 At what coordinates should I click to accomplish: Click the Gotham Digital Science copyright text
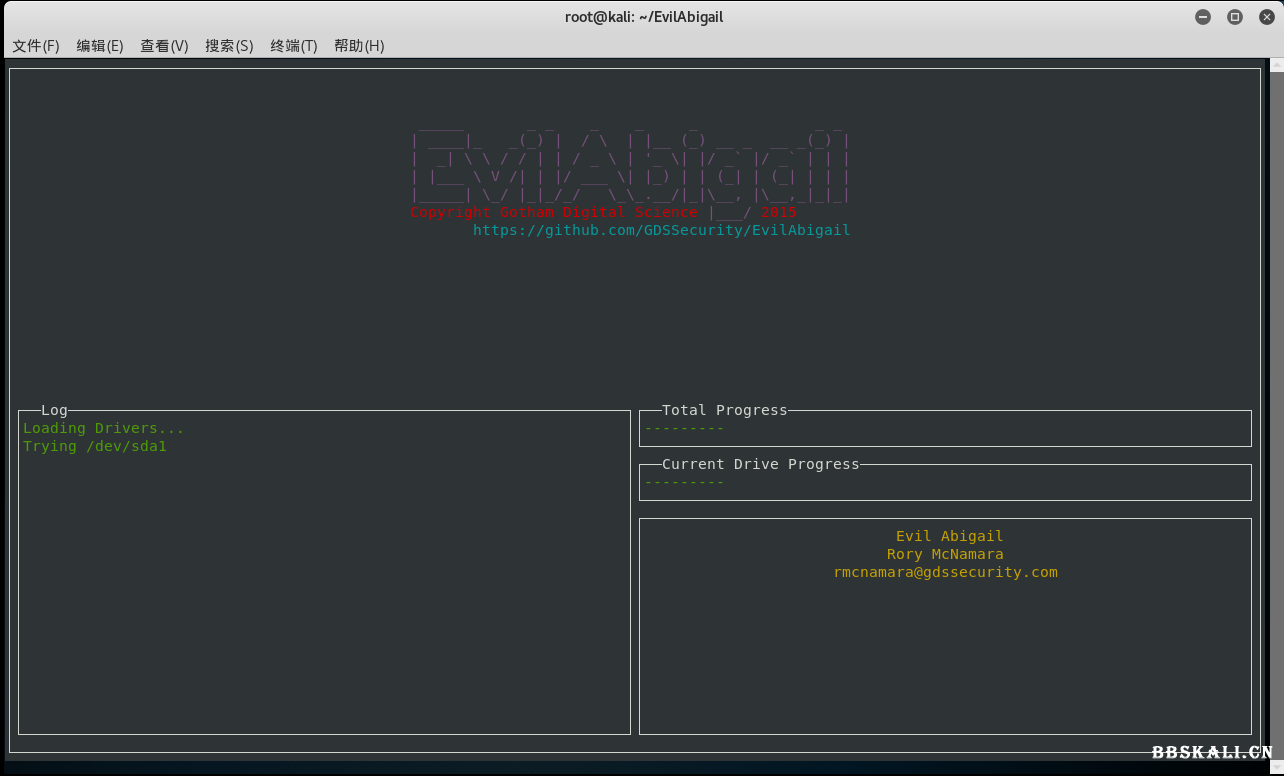pos(553,213)
